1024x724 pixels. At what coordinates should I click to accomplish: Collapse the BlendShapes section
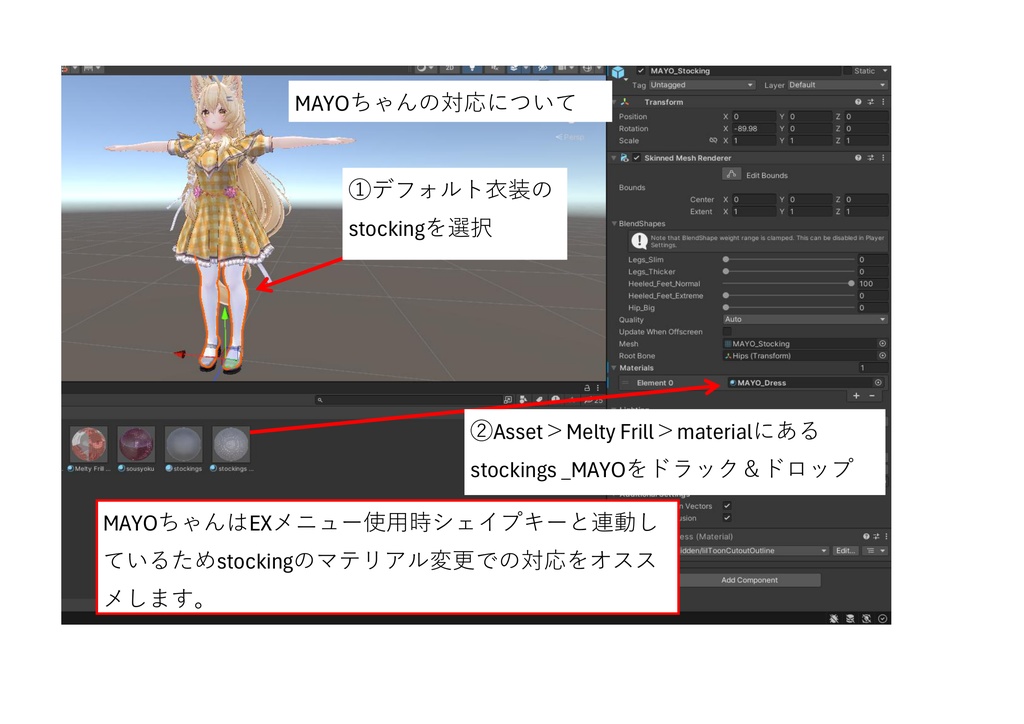[614, 224]
